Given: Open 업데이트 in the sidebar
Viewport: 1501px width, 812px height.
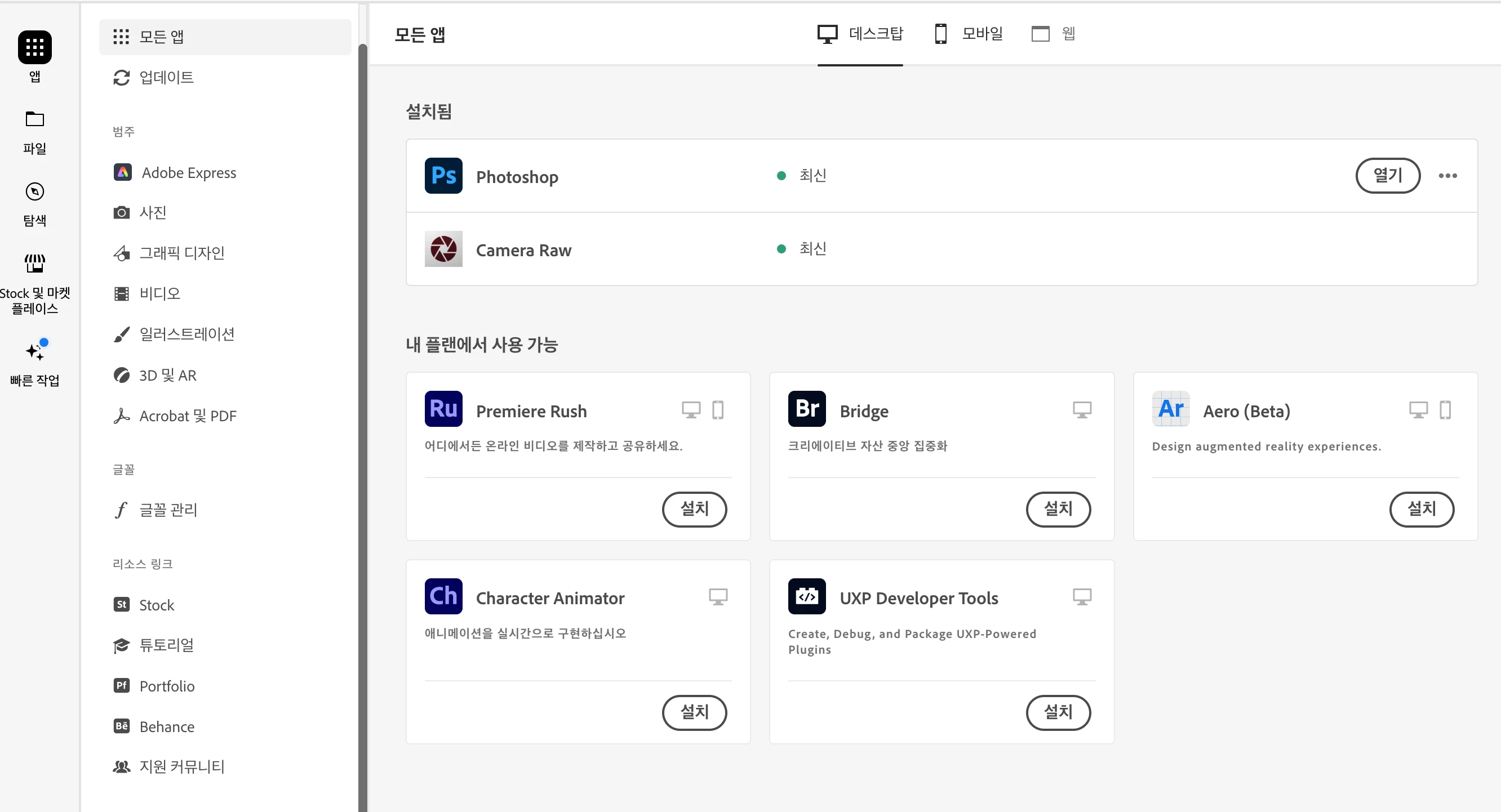Looking at the screenshot, I should click(x=166, y=78).
